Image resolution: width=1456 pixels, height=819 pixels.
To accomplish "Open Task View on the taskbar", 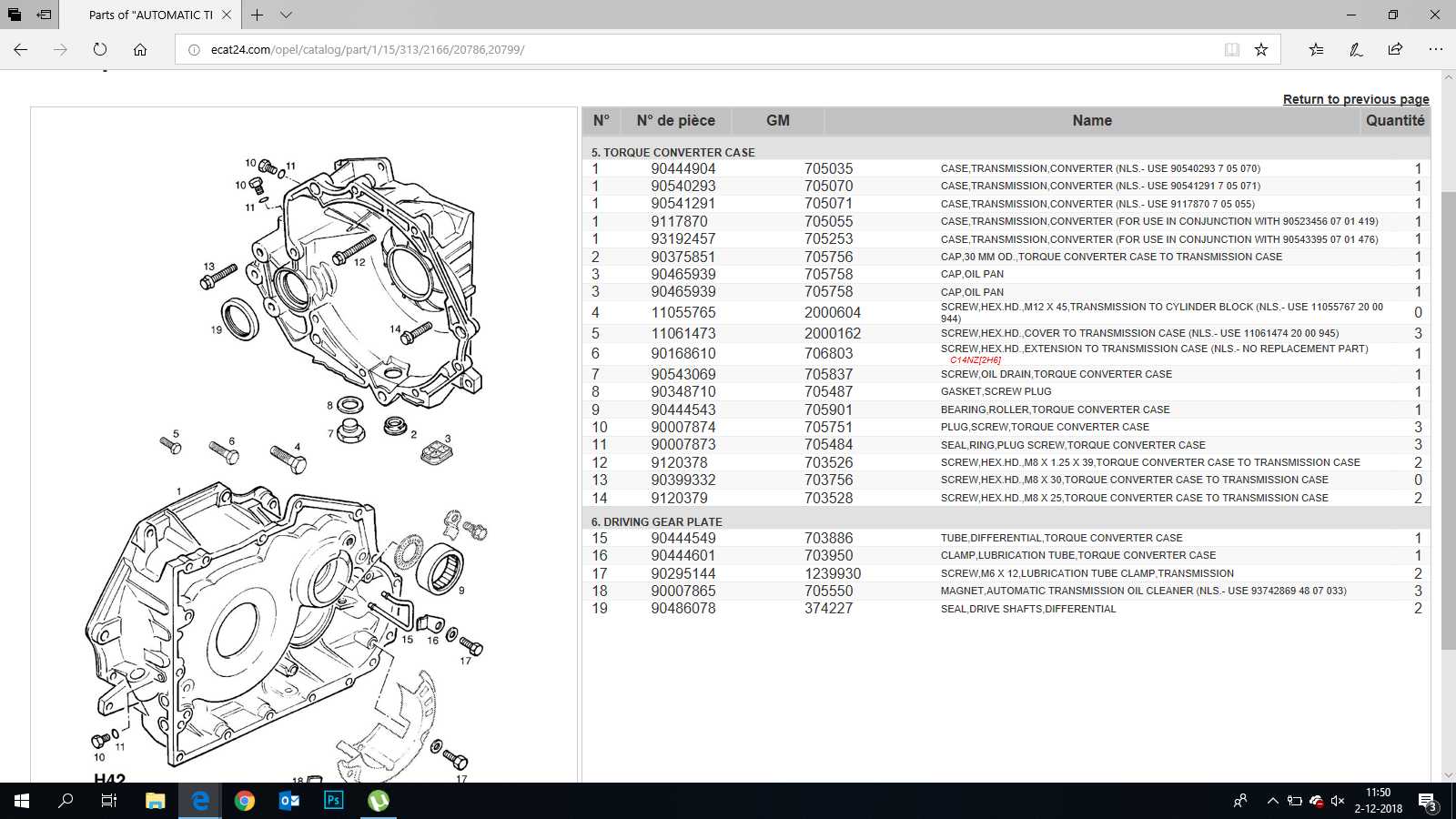I will (109, 801).
